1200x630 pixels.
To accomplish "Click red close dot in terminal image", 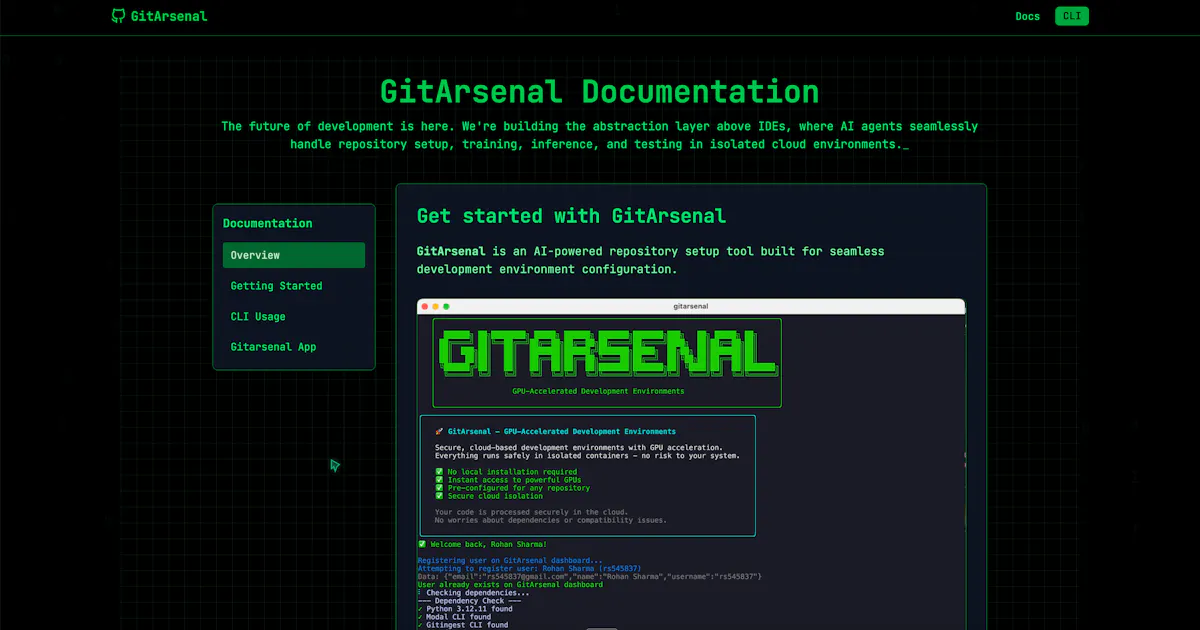I will tap(424, 306).
